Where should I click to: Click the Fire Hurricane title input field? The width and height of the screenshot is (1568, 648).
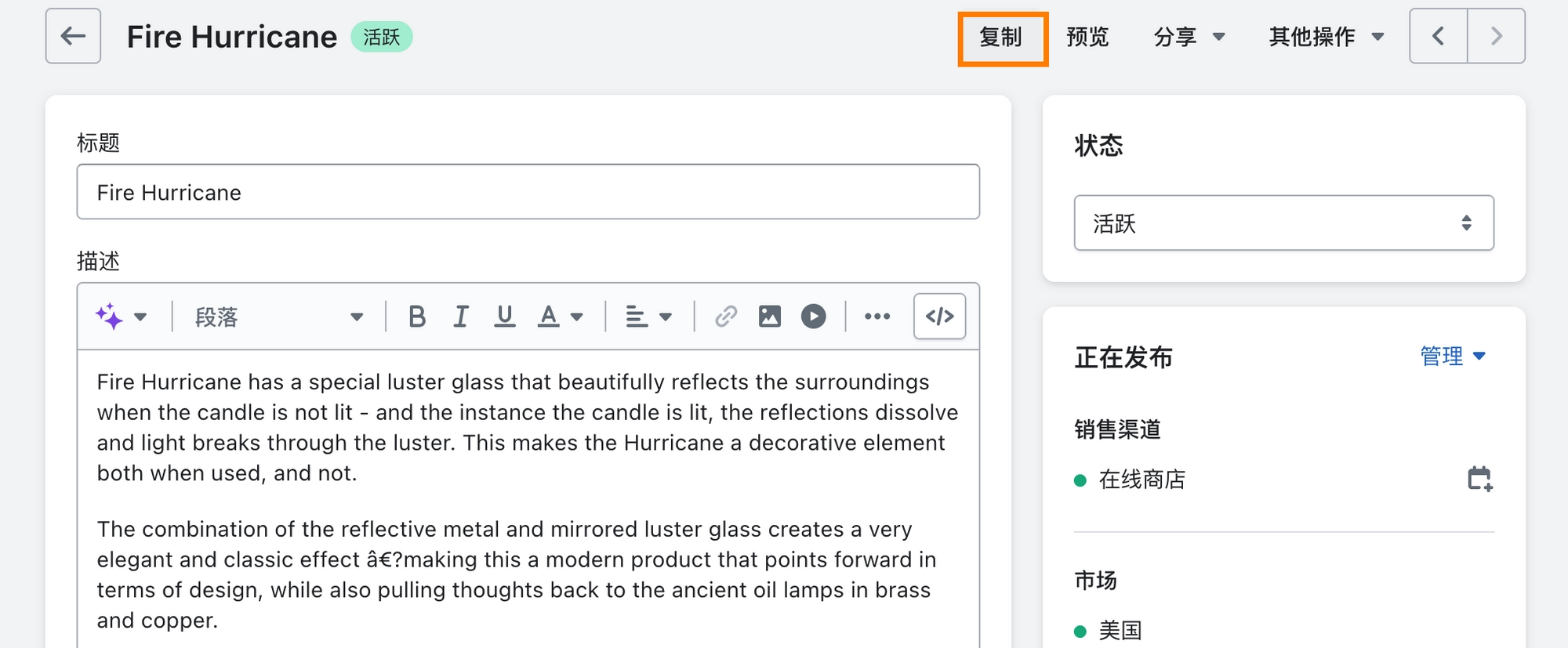[x=528, y=192]
